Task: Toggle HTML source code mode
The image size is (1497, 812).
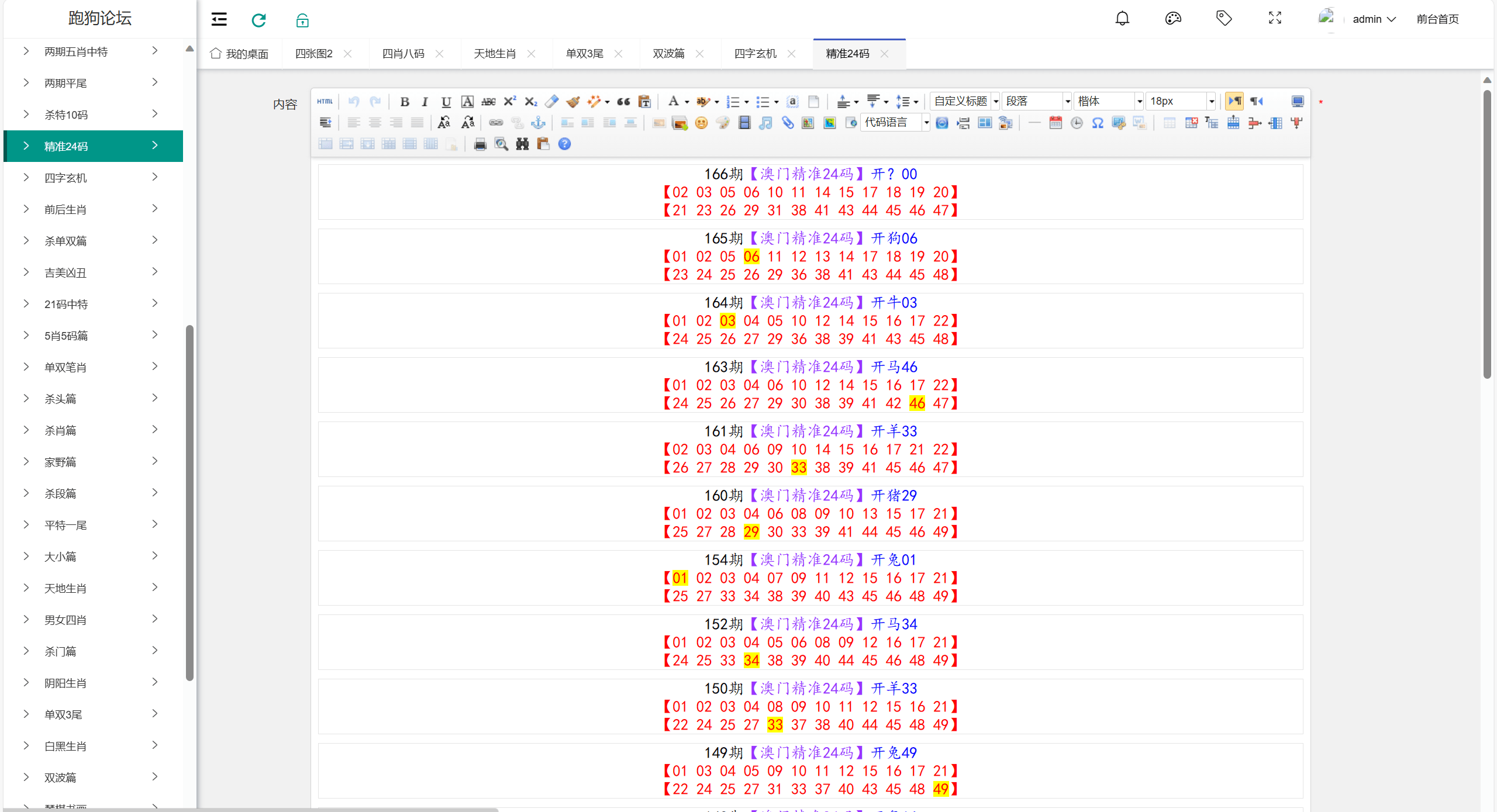Action: [325, 102]
